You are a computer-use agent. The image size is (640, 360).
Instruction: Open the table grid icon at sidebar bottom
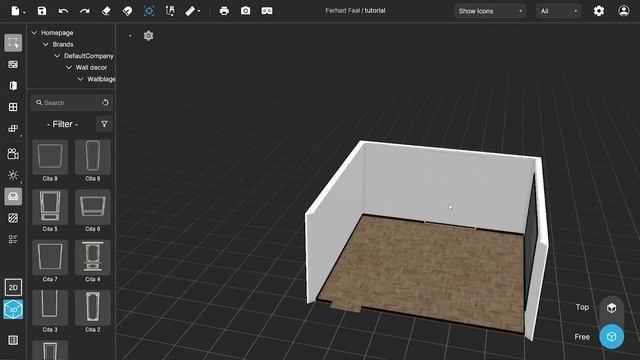tap(13, 340)
